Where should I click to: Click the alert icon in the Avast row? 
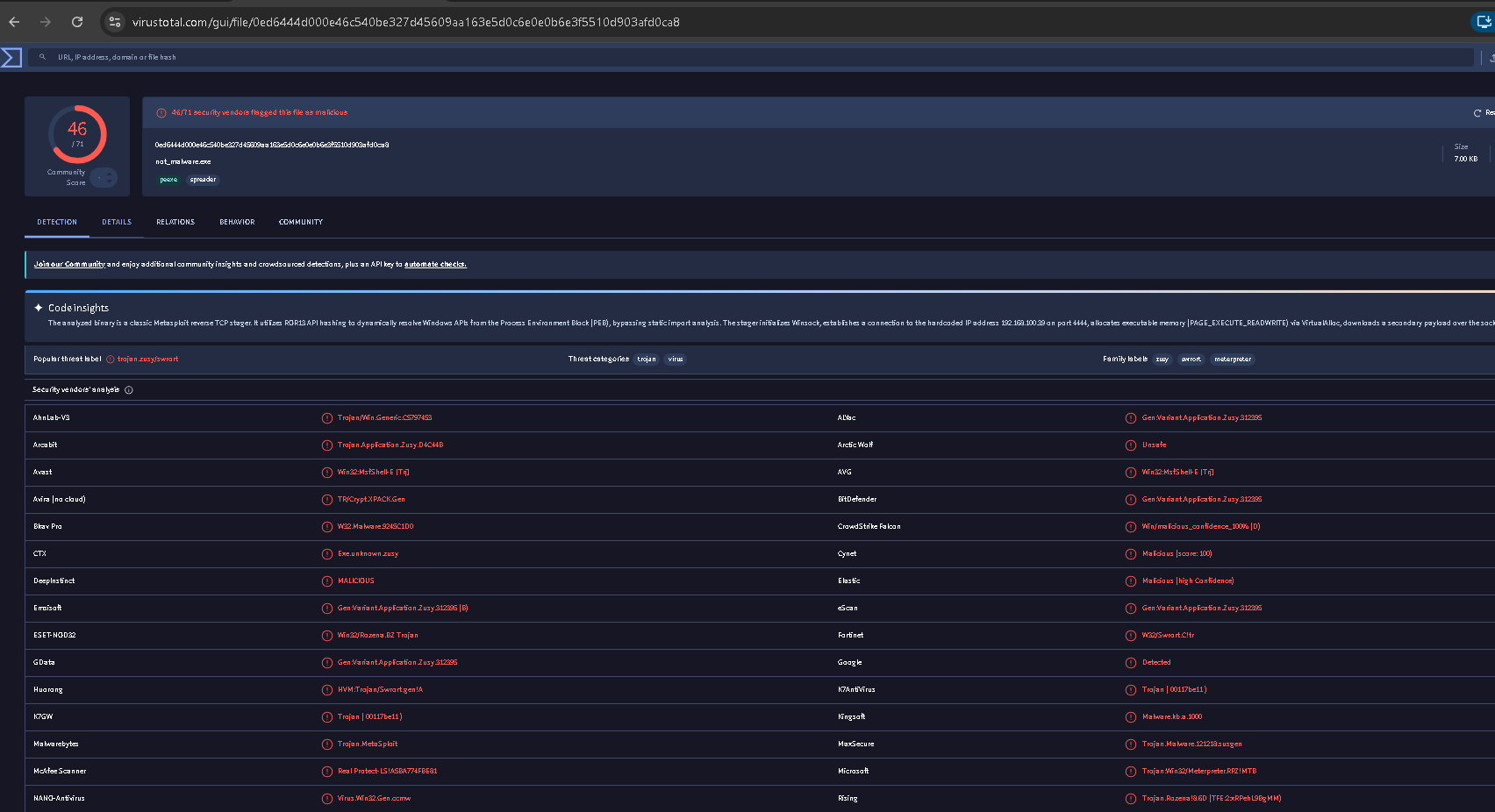[x=327, y=473]
